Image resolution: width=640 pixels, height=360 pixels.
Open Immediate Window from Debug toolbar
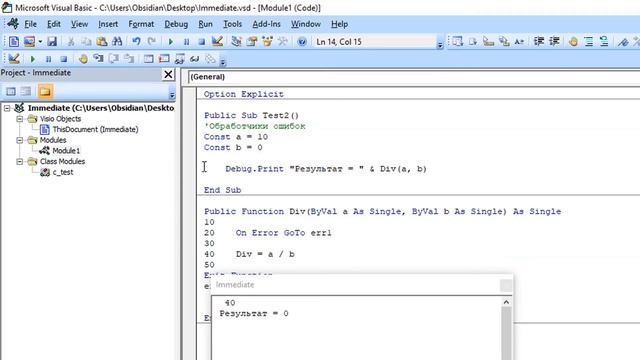164,59
